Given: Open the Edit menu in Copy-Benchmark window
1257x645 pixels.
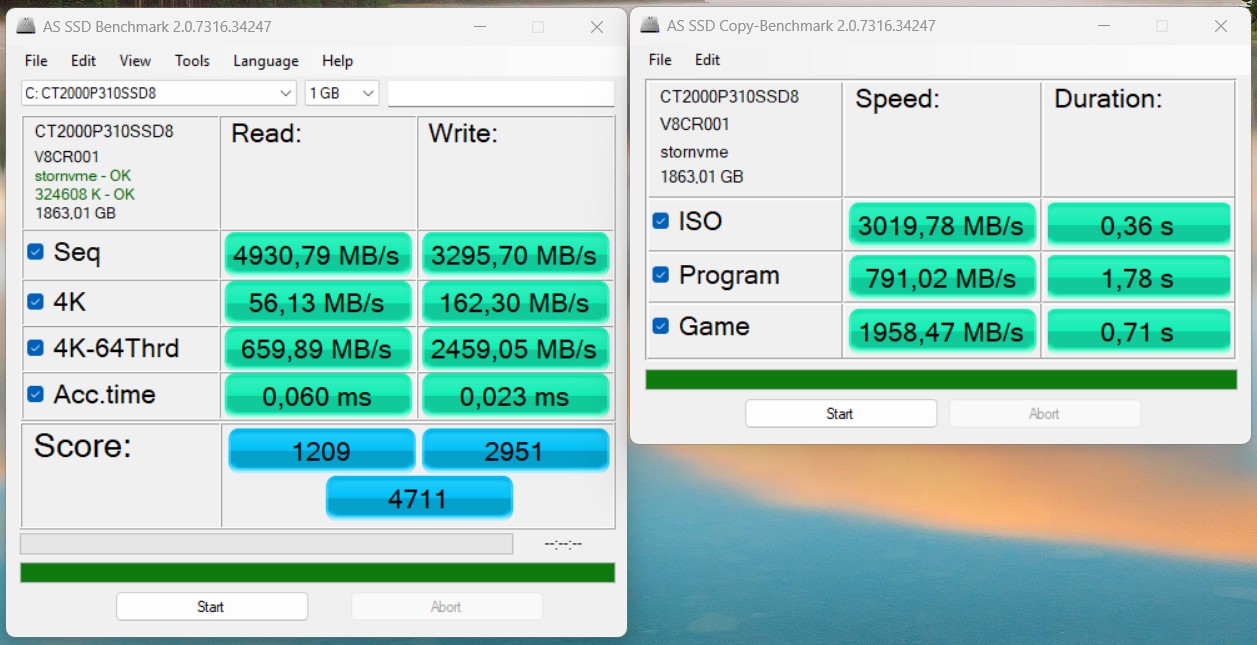Looking at the screenshot, I should [x=707, y=60].
